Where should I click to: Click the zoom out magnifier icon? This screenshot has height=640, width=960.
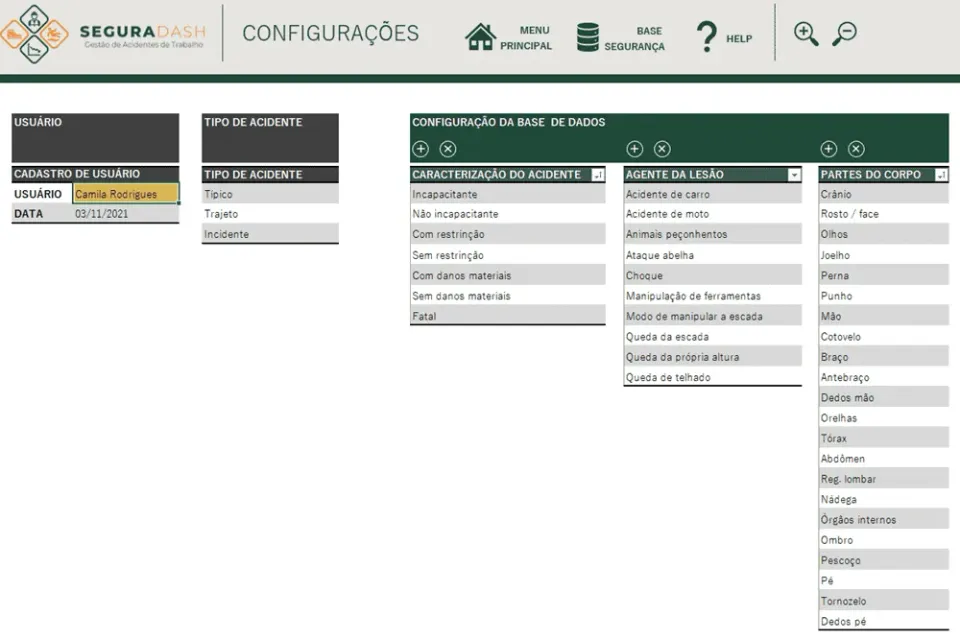844,33
